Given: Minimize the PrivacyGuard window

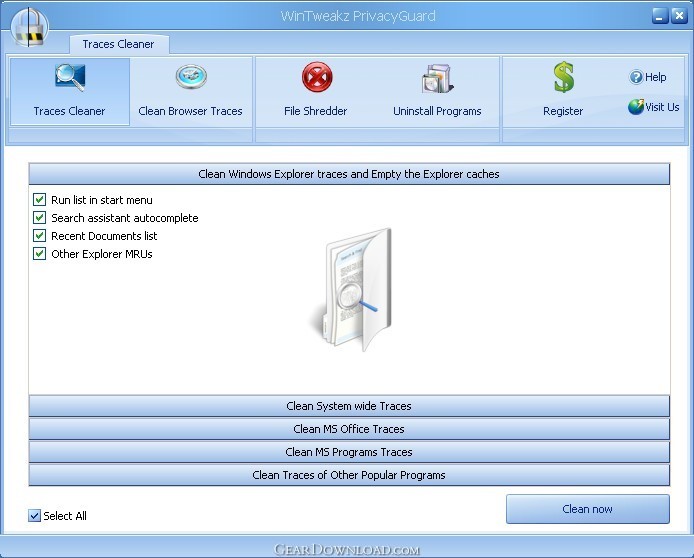Looking at the screenshot, I should 660,16.
